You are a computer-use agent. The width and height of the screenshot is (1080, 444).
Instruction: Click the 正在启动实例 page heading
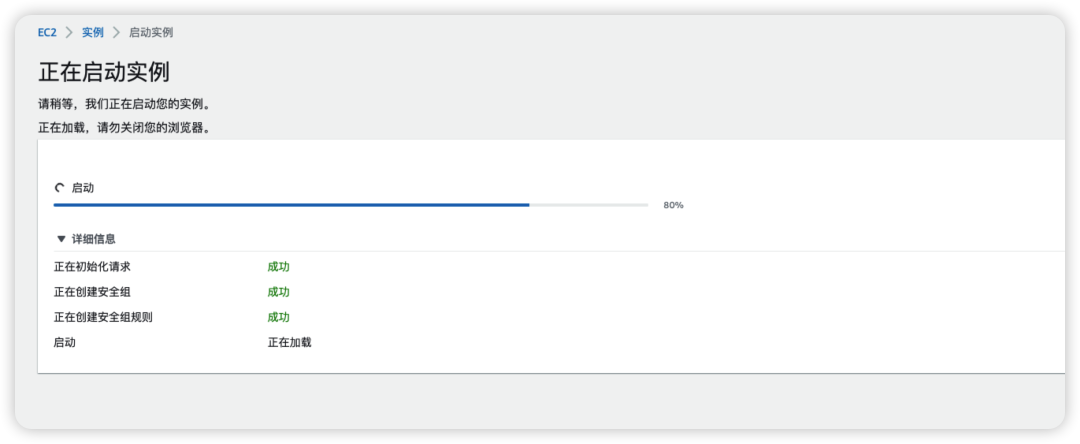pyautogui.click(x=103, y=72)
